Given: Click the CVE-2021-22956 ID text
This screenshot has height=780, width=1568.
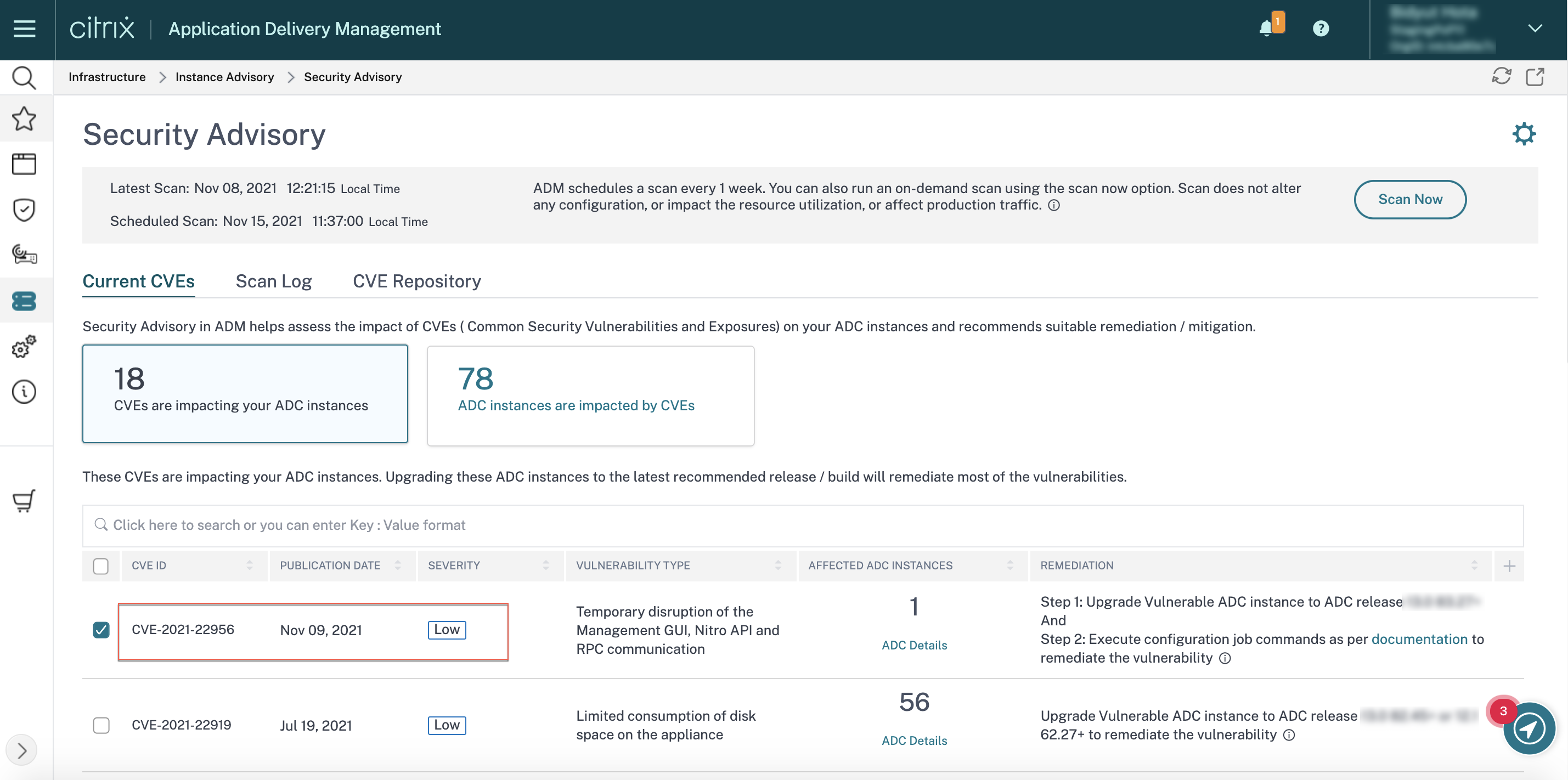Looking at the screenshot, I should 183,630.
